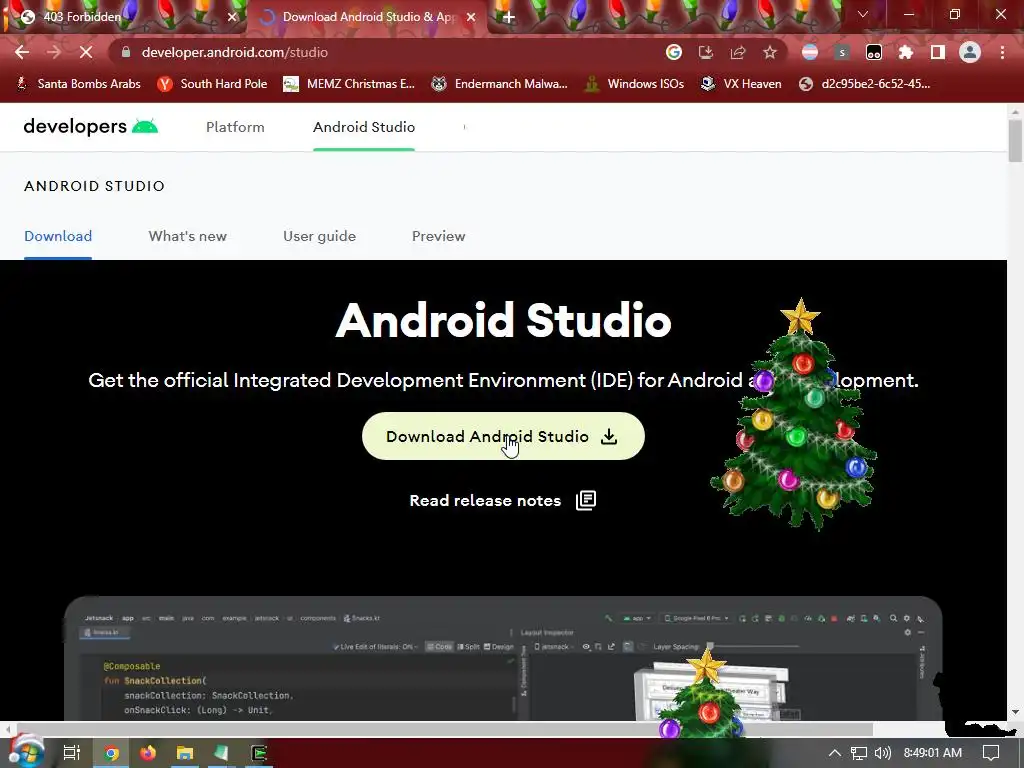Screen dimensions: 1024x768
Task: Close the Download Android Studio tab
Action: 471,17
